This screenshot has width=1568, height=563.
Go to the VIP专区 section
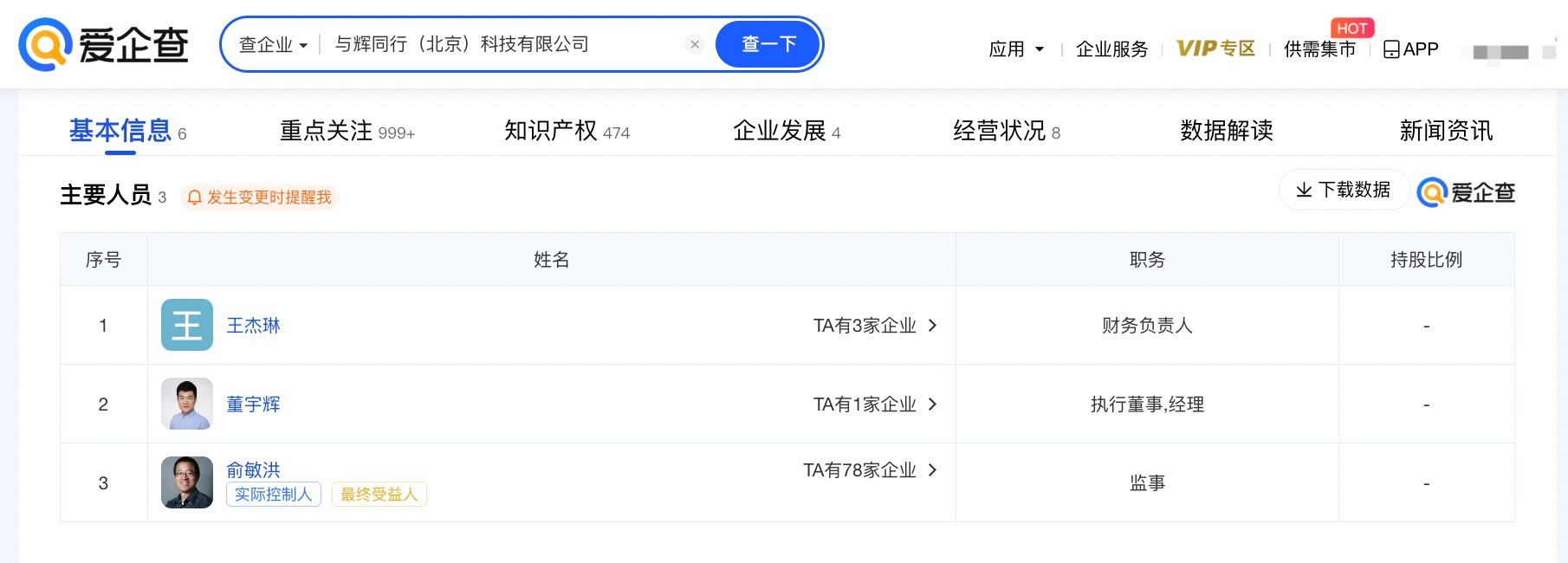(x=1215, y=49)
